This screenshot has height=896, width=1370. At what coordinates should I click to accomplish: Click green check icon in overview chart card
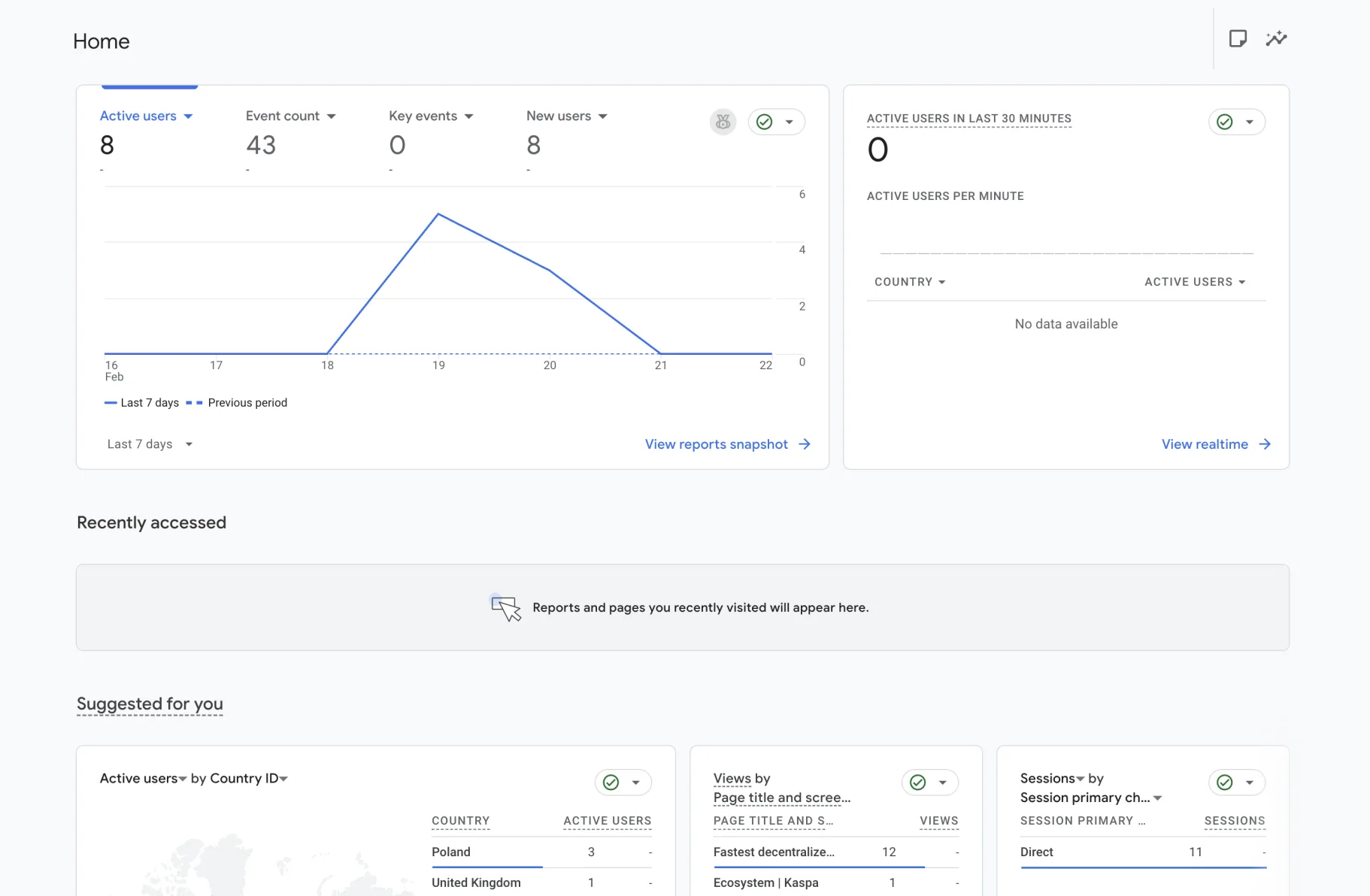[765, 122]
